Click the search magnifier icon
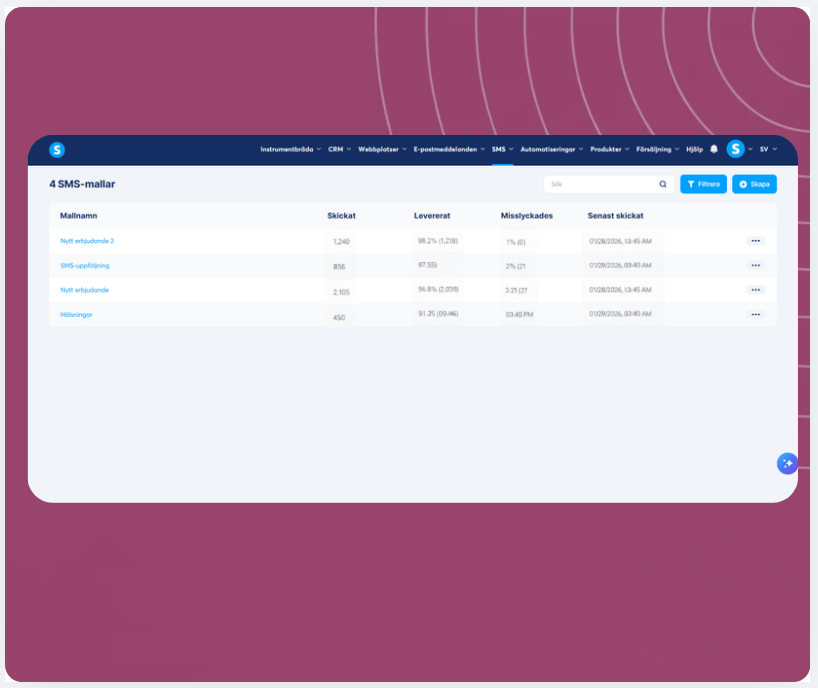The image size is (818, 688). point(663,184)
